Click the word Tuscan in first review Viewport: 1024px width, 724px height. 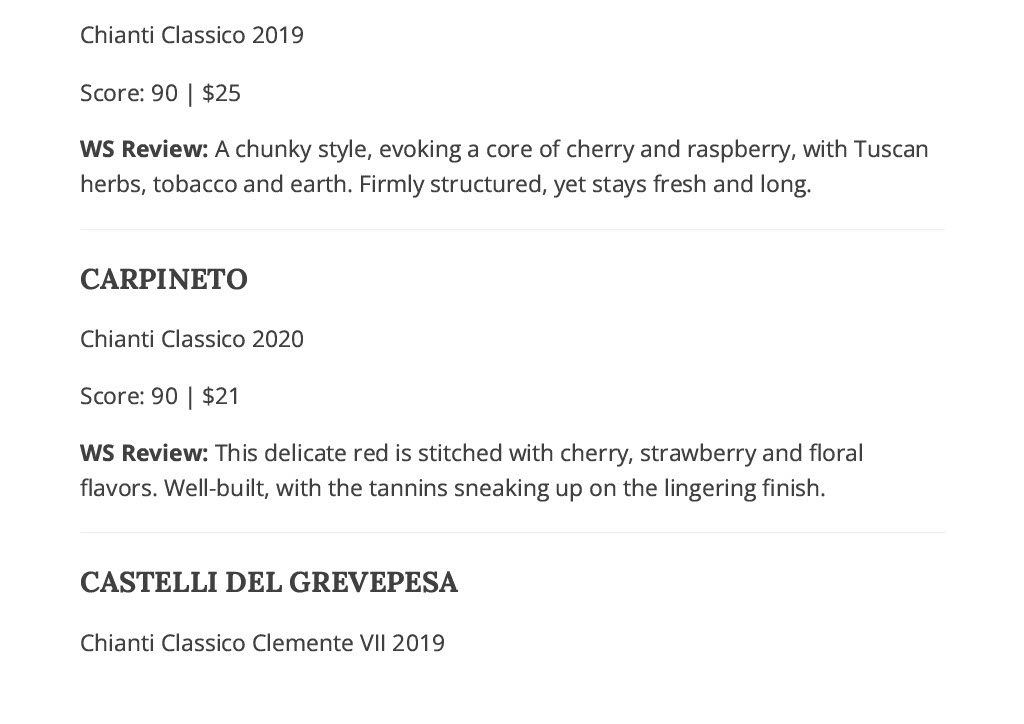coord(891,150)
